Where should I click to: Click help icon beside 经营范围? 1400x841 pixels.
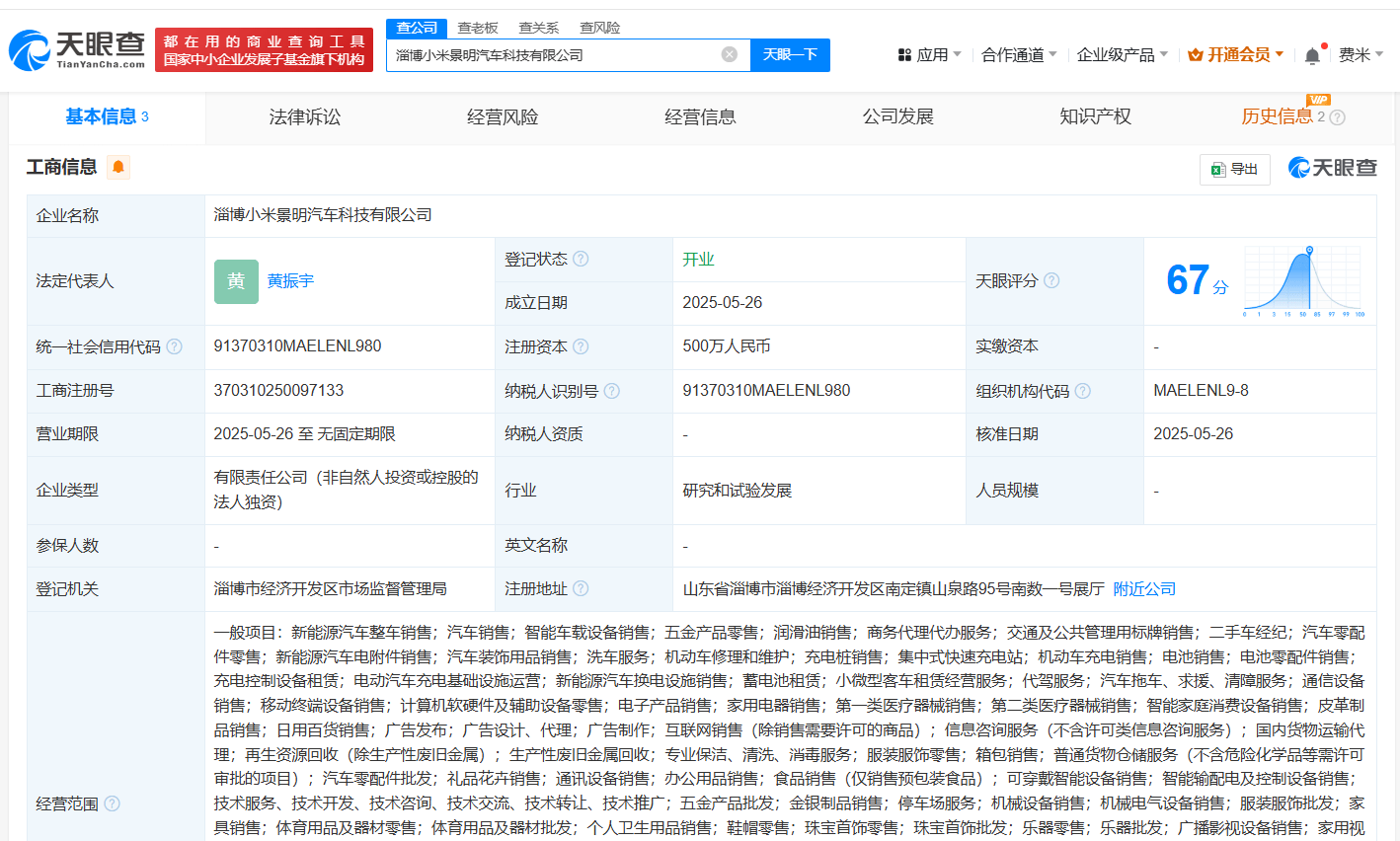(112, 803)
